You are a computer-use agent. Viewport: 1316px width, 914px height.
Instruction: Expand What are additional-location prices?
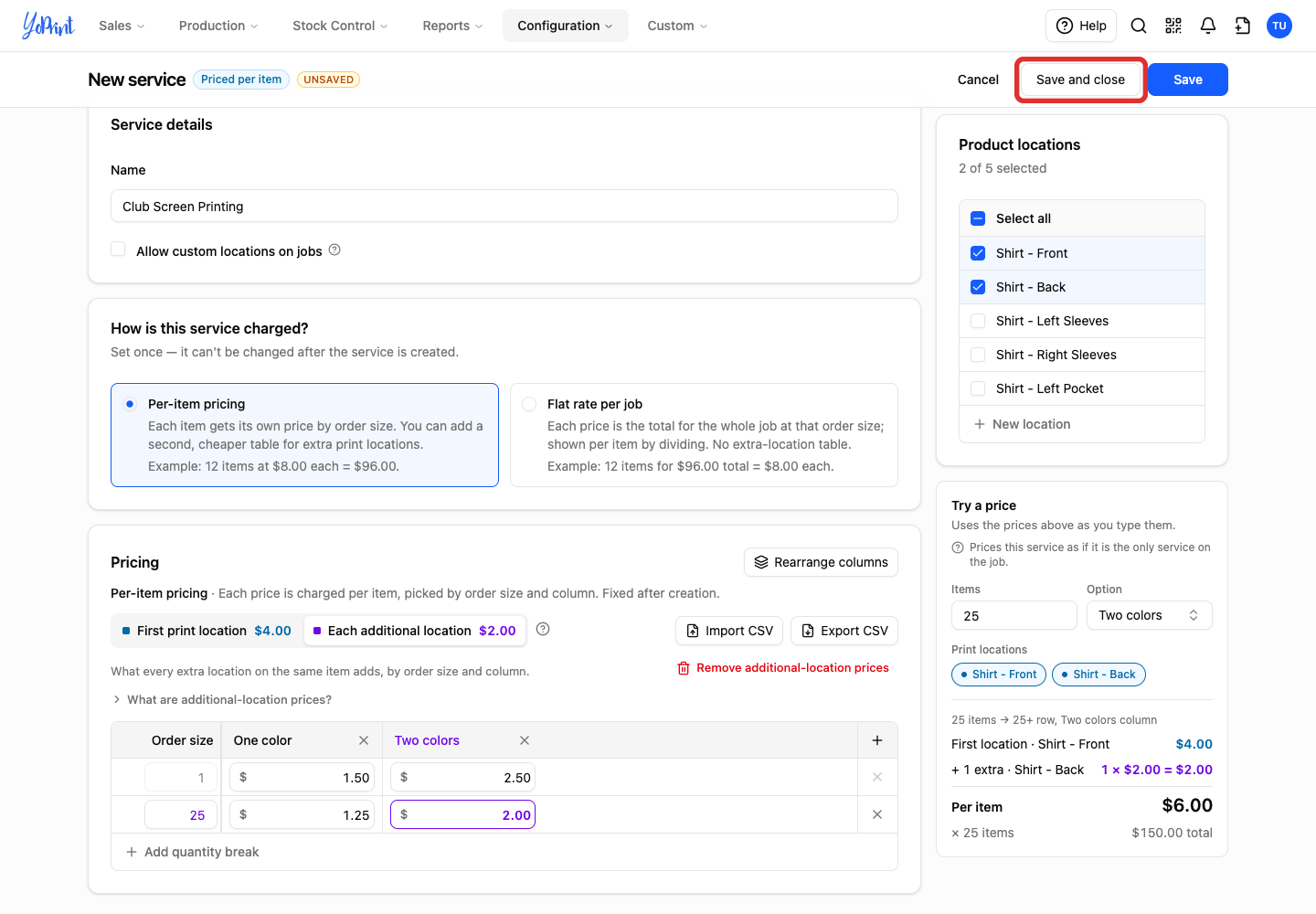[221, 699]
